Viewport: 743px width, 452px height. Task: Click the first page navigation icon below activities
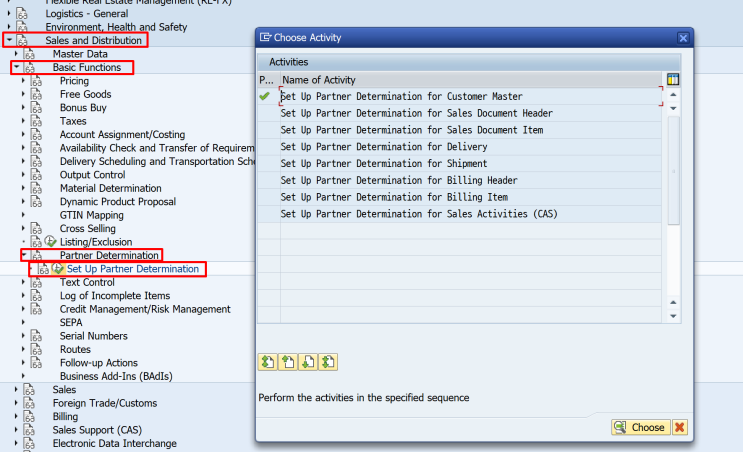268,362
